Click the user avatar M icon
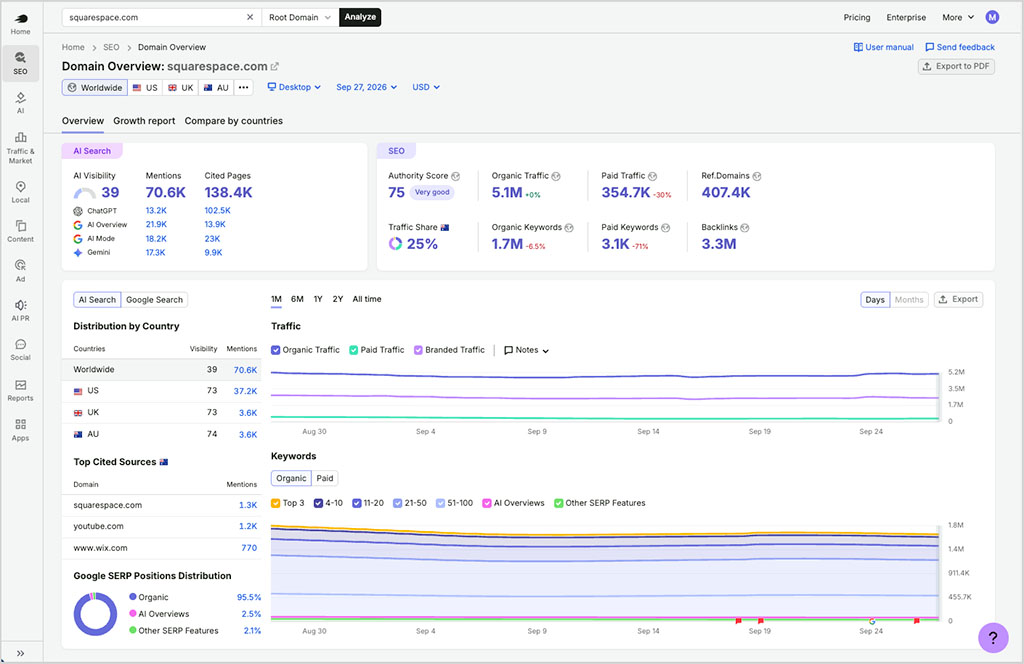 (x=992, y=17)
